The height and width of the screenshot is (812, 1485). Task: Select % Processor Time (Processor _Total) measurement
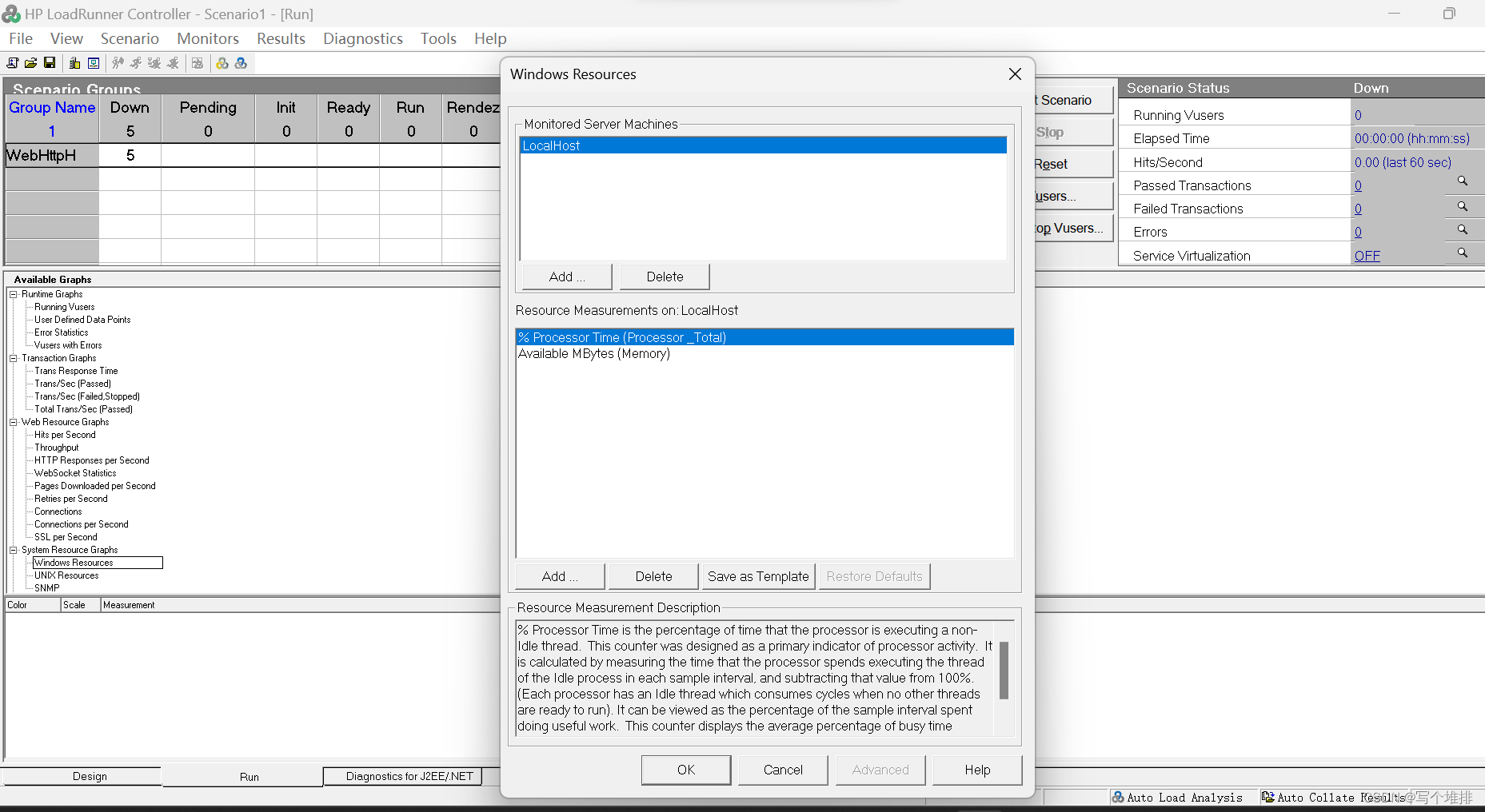coord(764,337)
